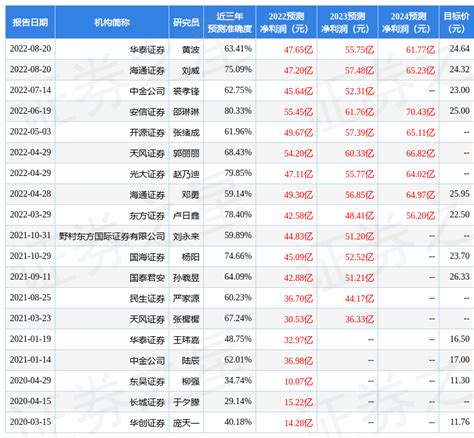This screenshot has height=438, width=474.
Task: Click institution 东吴证券
Action: coord(147,381)
